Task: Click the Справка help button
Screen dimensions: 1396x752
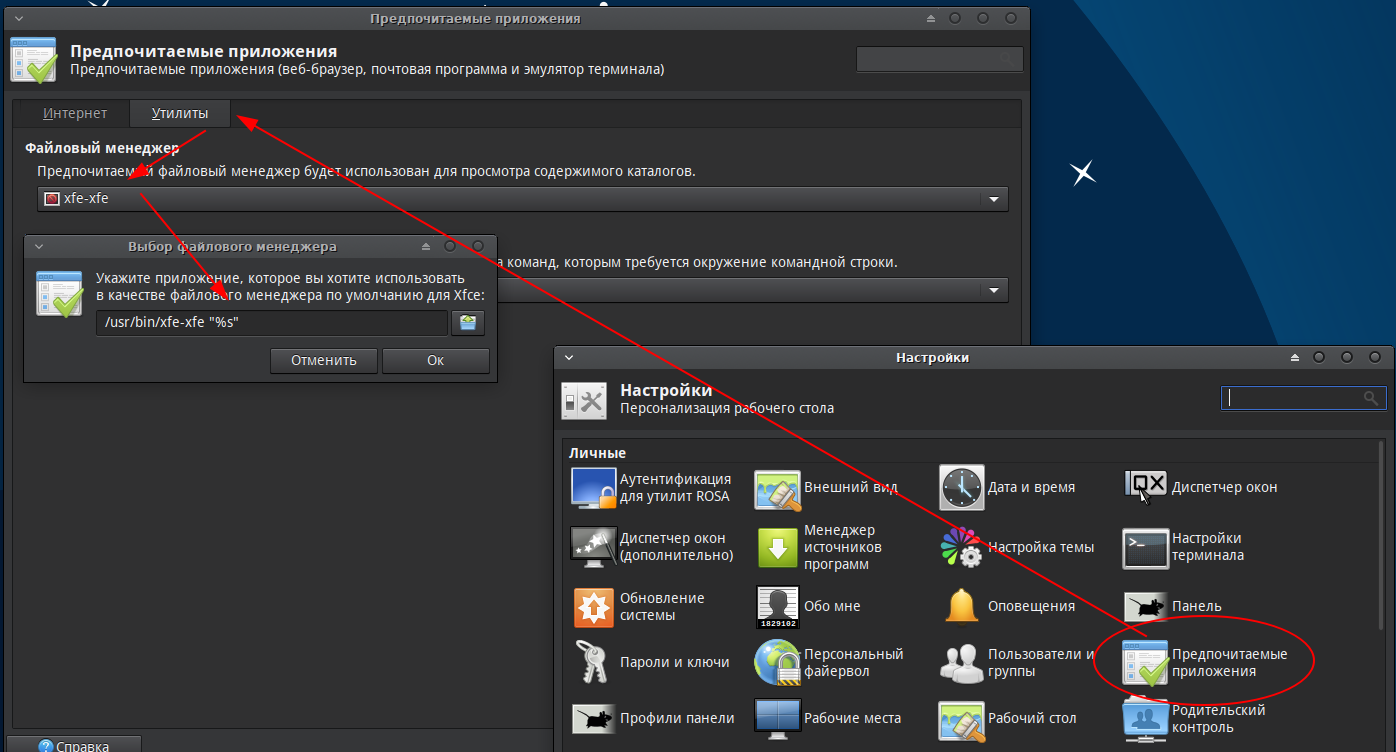Action: coord(74,745)
